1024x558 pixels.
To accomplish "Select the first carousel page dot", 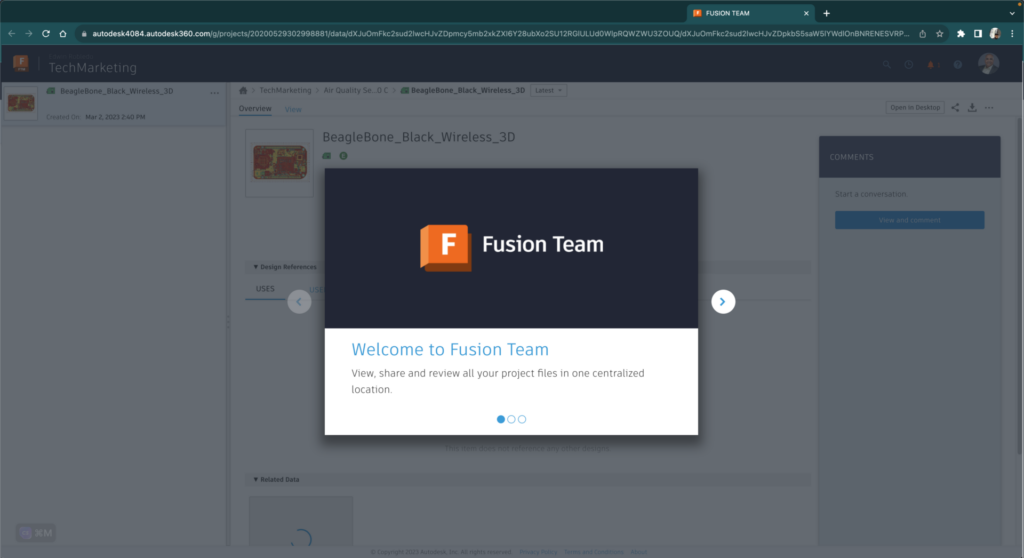I will tap(501, 419).
